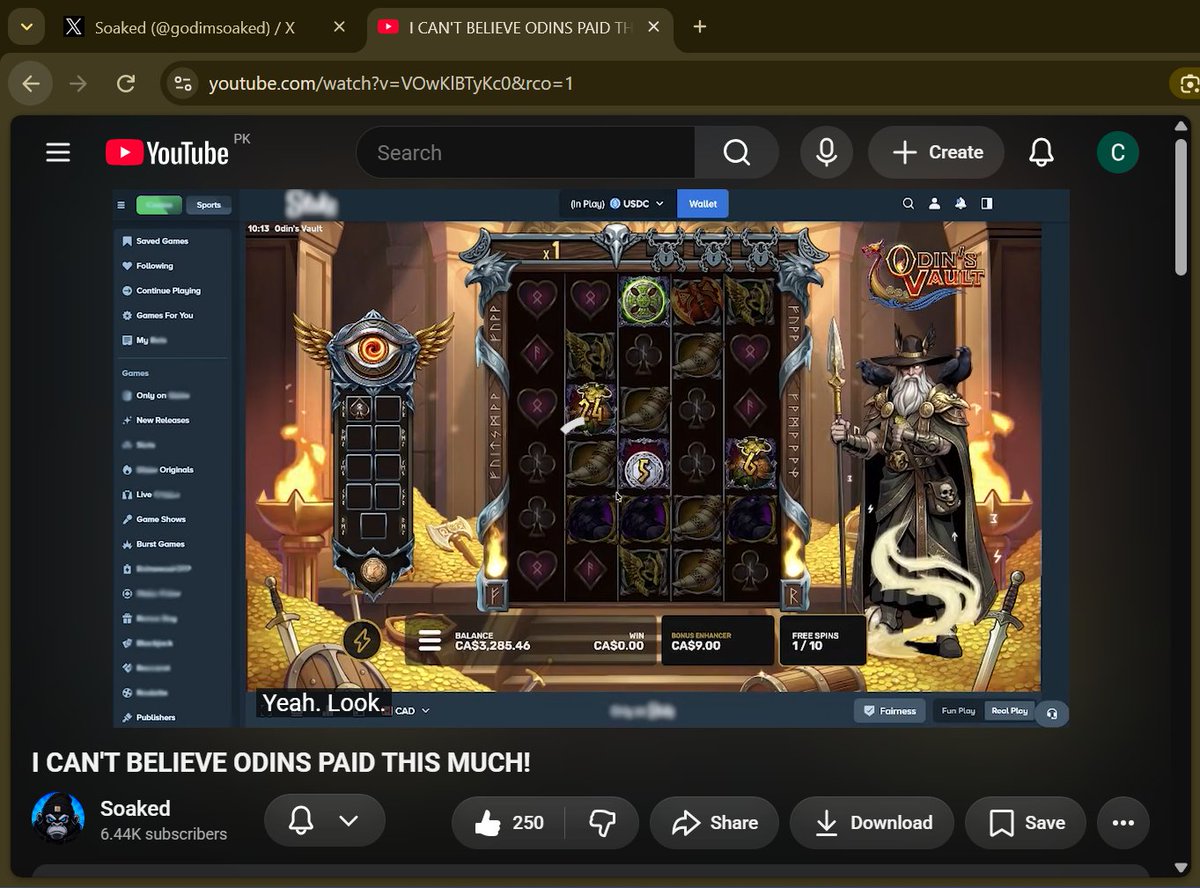Open the tab search dropdown arrow
The image size is (1200, 888).
pos(25,27)
